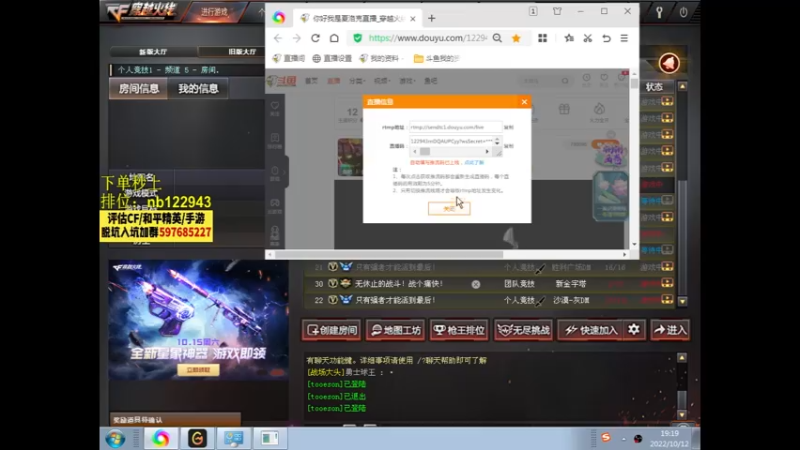The height and width of the screenshot is (450, 800).
Task: Click the rtmp address field
Action: tap(456, 127)
